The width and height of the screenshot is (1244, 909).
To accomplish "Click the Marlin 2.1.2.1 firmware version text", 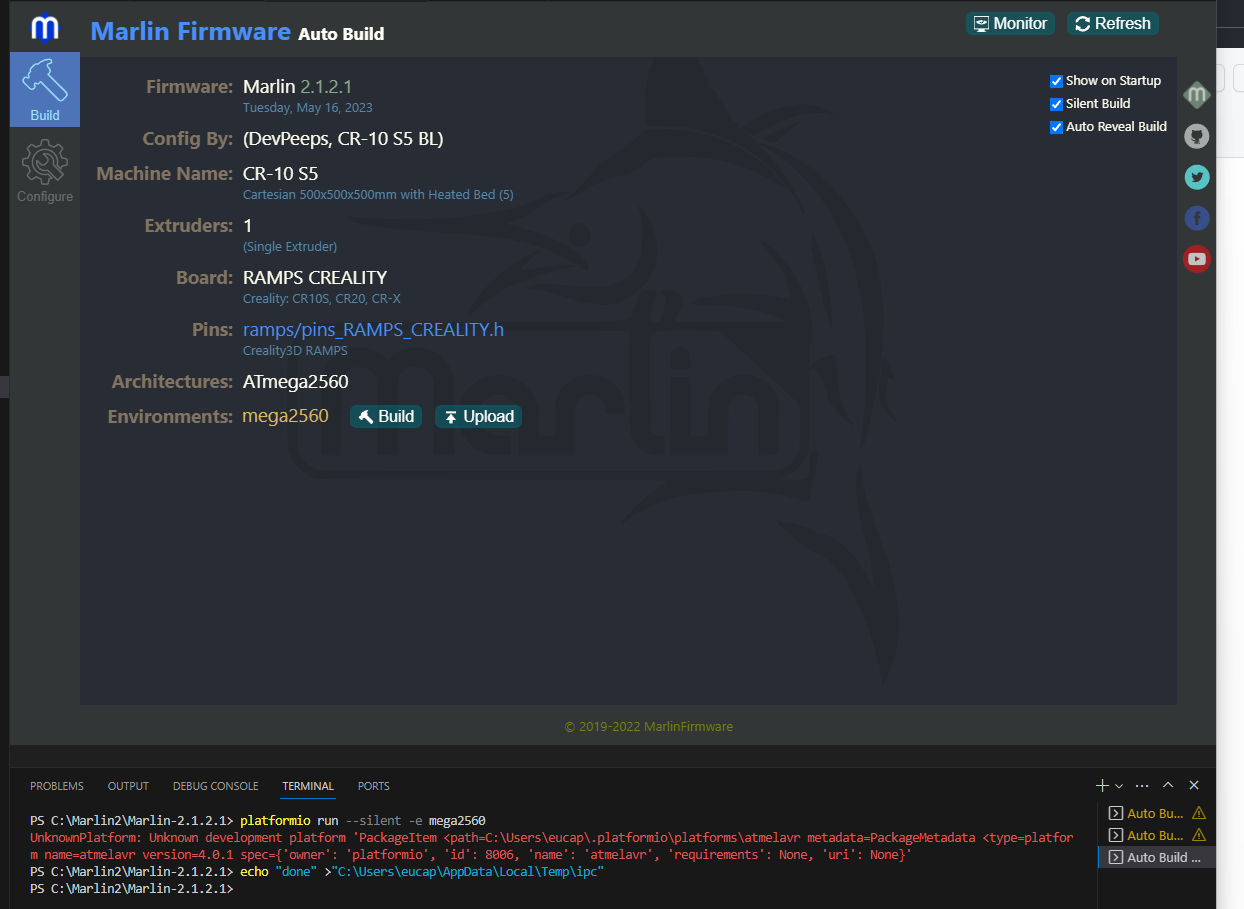I will click(x=297, y=87).
